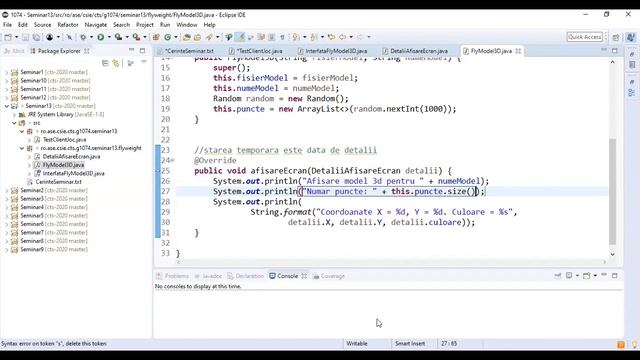This screenshot has width=640, height=360.
Task: Toggle Show Whitespace Characters pilcrow icon
Action: pyautogui.click(x=282, y=37)
